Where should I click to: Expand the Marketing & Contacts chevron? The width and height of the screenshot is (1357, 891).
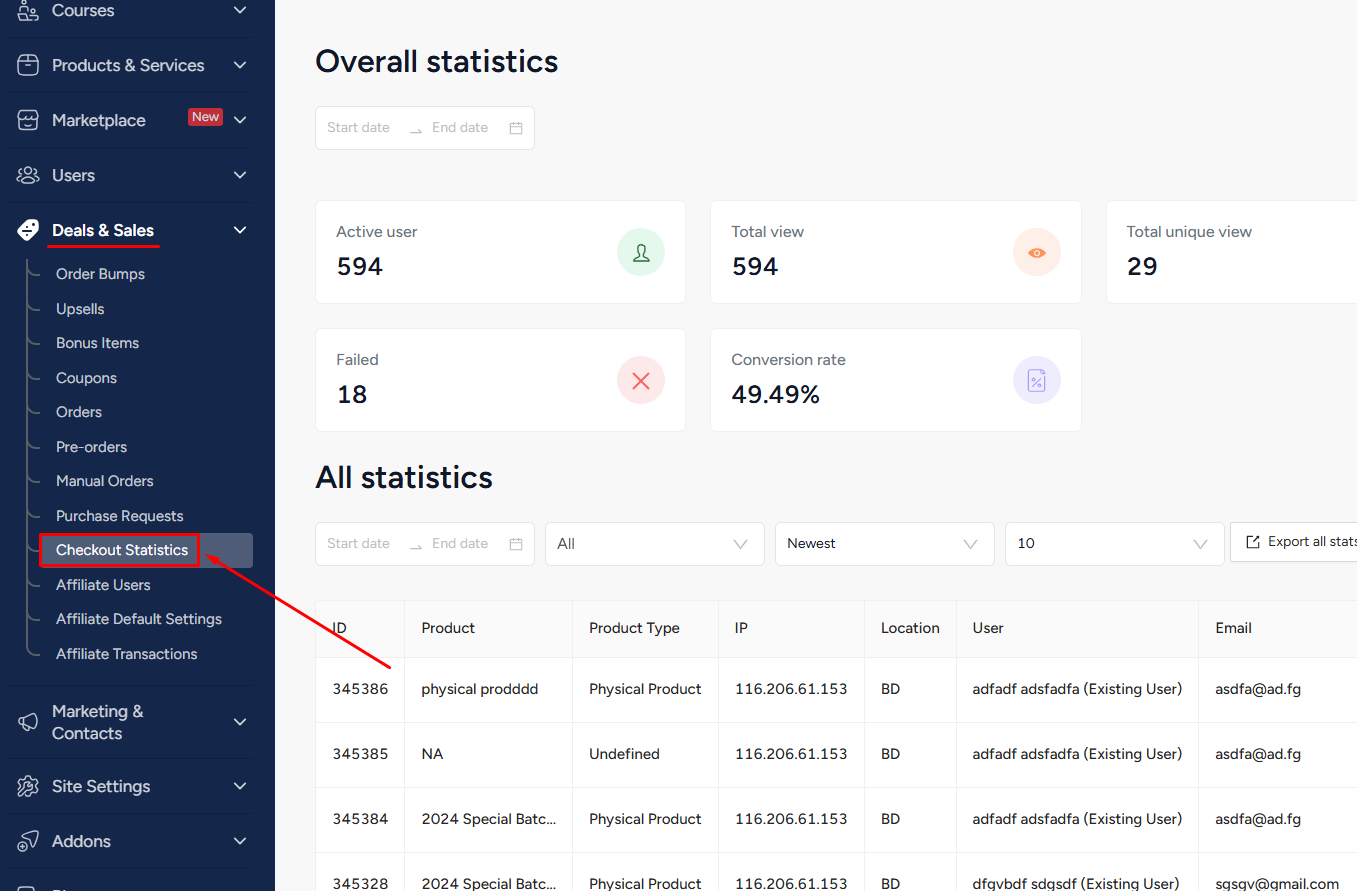click(x=239, y=722)
